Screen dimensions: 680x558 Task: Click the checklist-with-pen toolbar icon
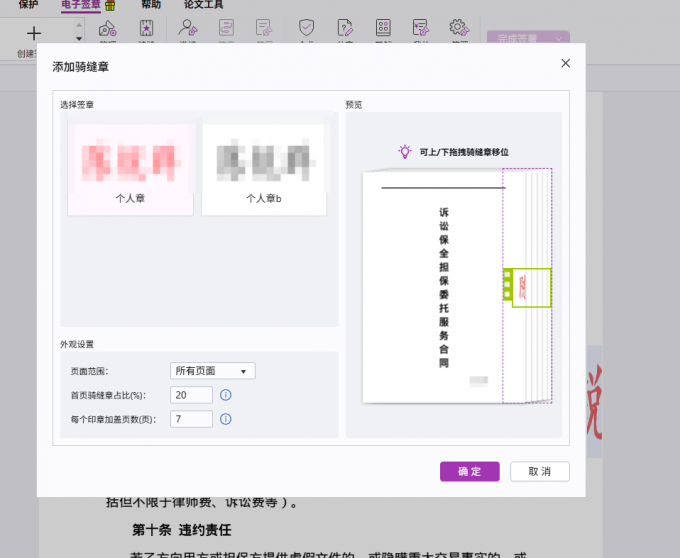(421, 28)
